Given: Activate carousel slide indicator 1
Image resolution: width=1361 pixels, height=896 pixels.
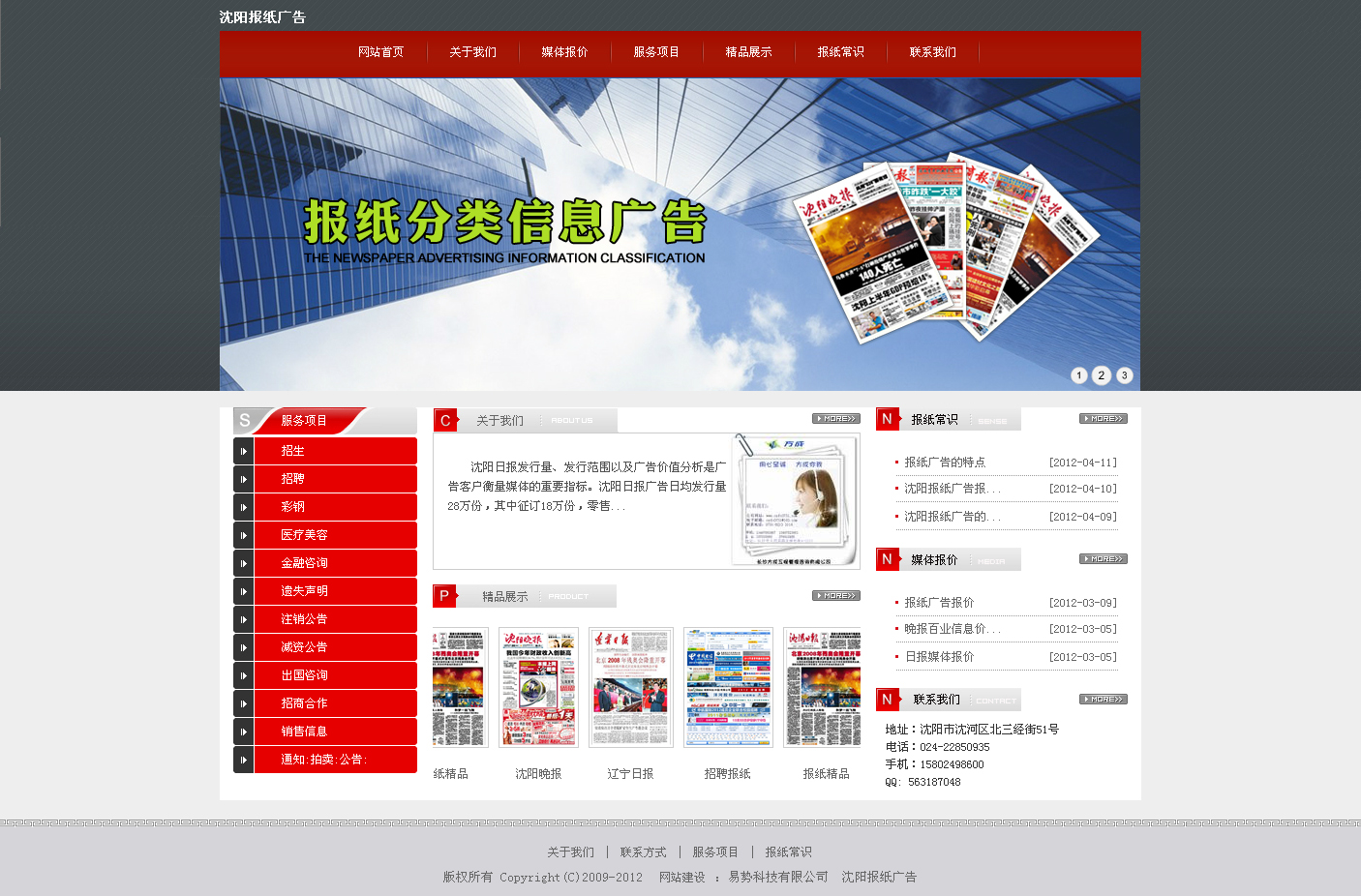Looking at the screenshot, I should click(x=1078, y=375).
